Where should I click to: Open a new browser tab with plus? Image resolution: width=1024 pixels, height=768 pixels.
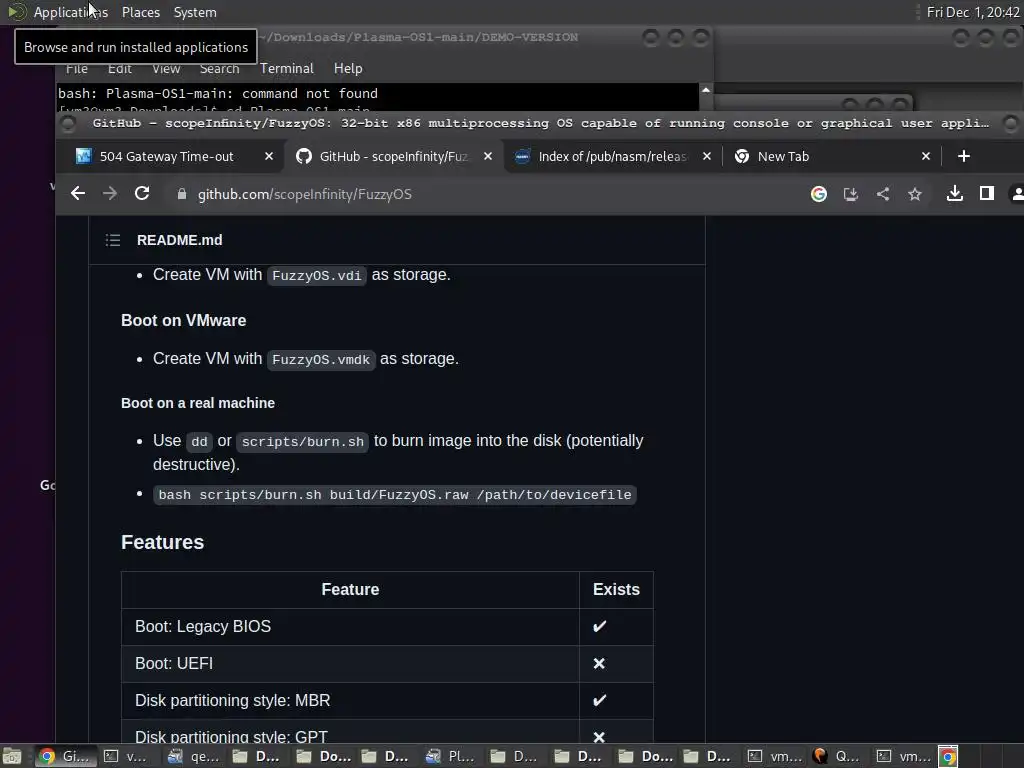tap(964, 156)
